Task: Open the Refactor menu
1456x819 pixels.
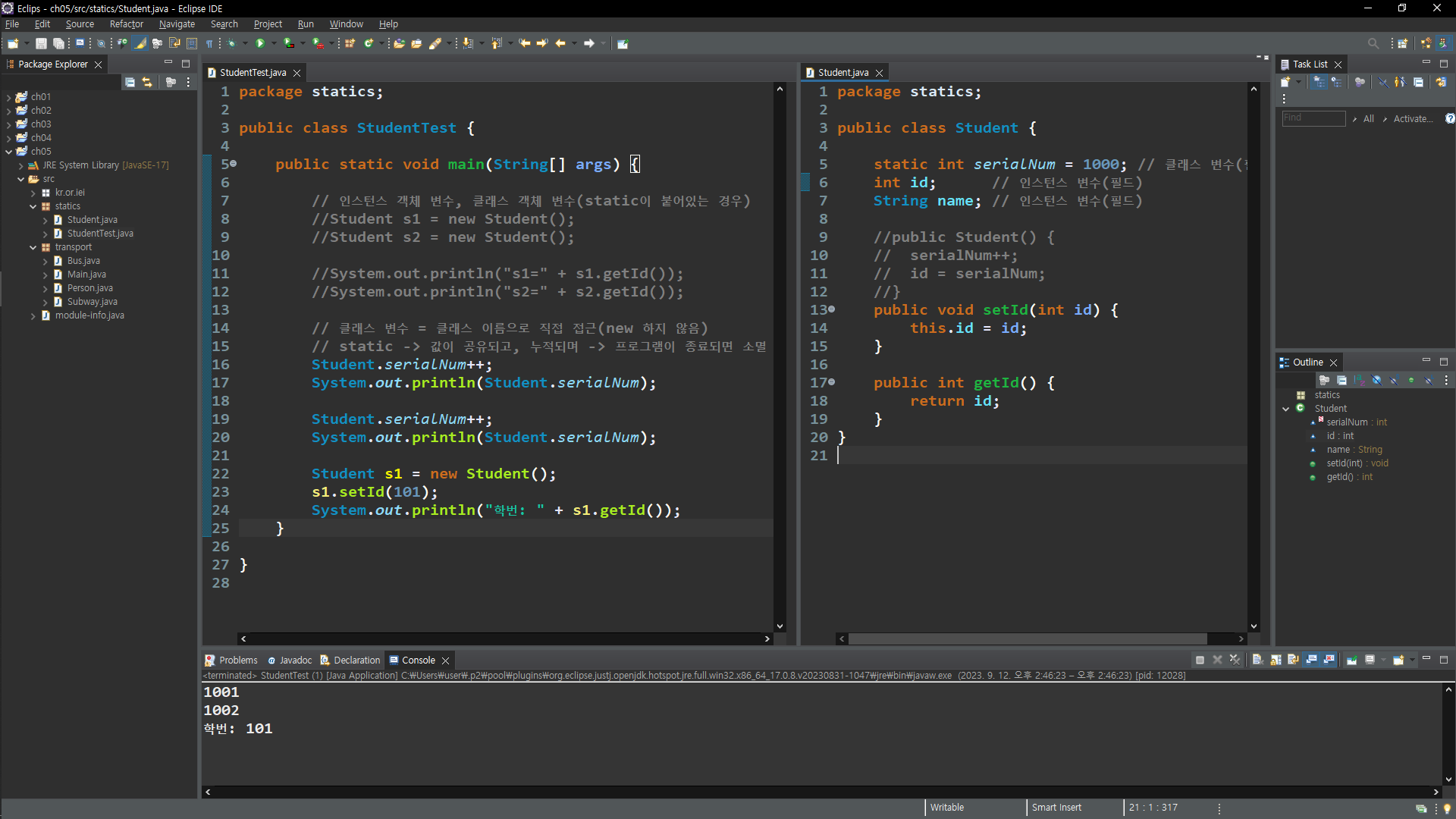Action: 126,24
